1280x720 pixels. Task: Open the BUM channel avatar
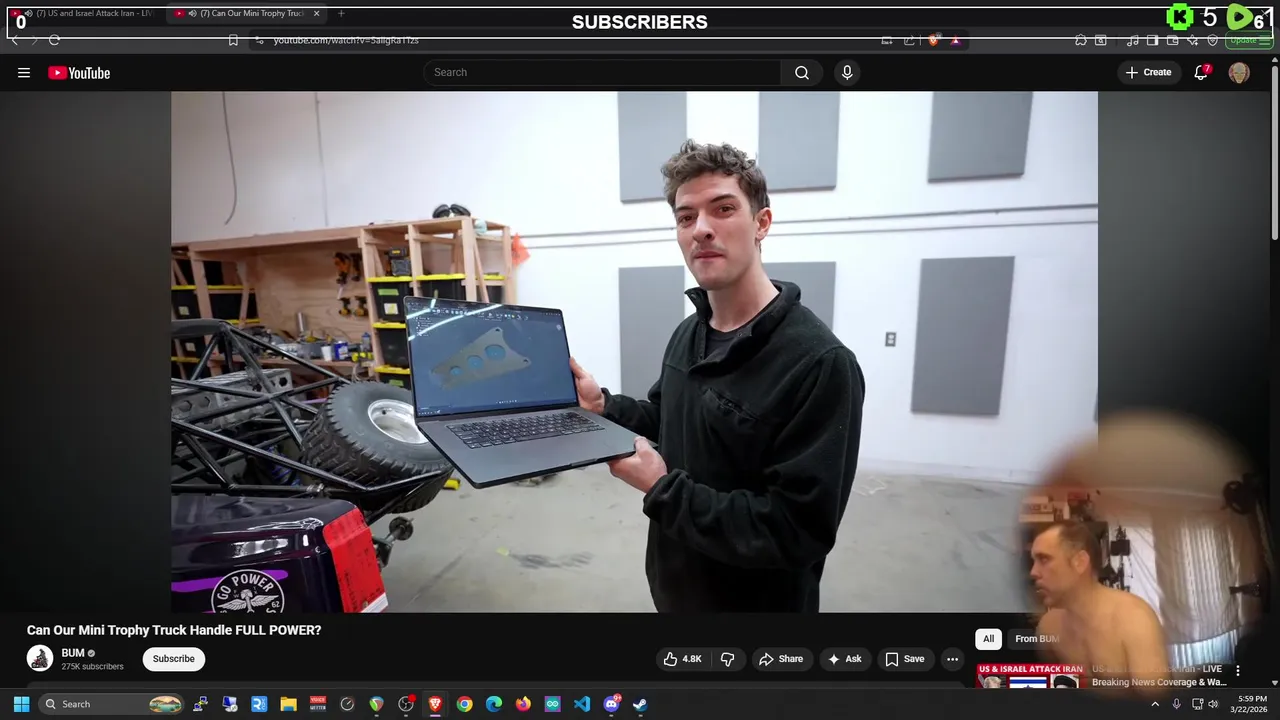[40, 658]
